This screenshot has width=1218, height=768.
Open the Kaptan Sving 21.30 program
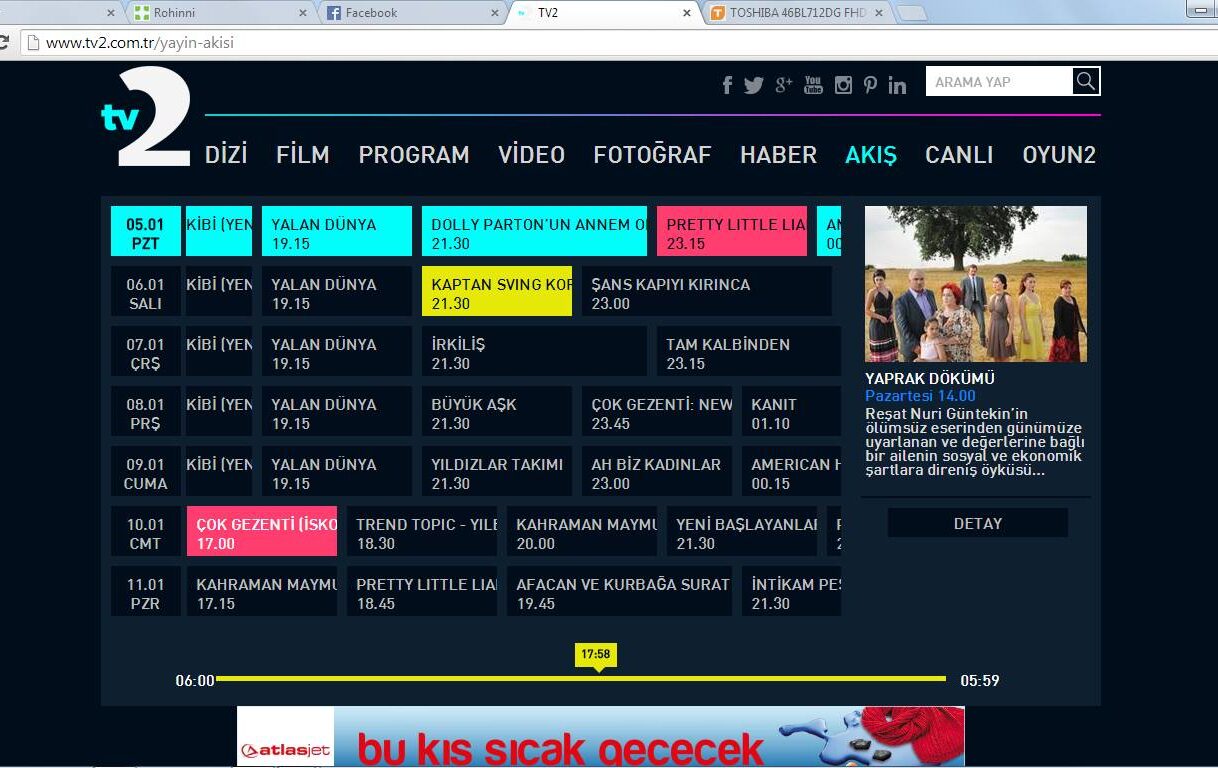click(x=496, y=292)
